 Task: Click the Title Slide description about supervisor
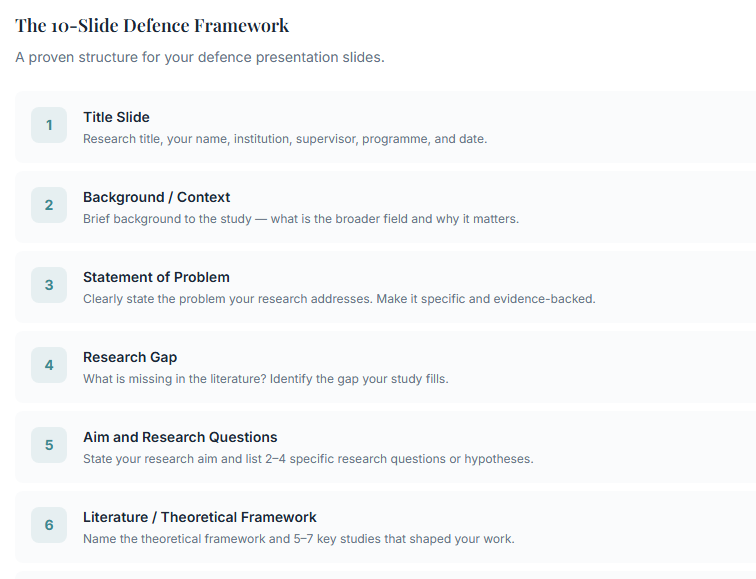285,139
